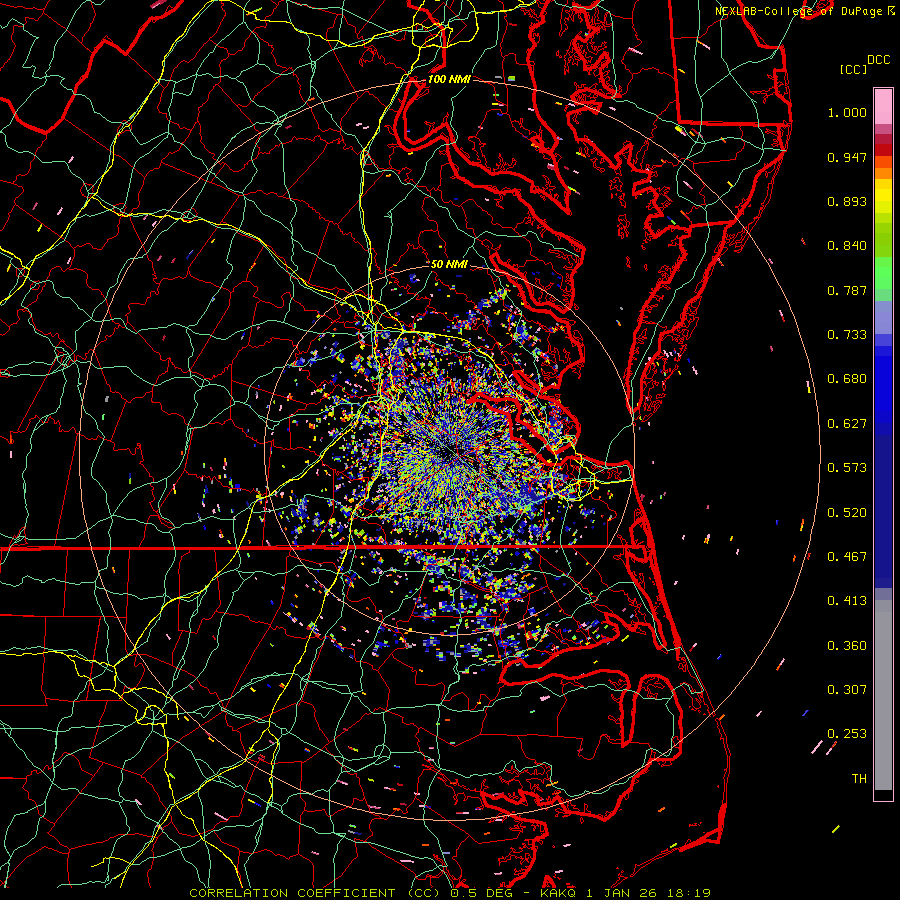Click the 0.360 legend value
900x900 pixels.
click(847, 646)
